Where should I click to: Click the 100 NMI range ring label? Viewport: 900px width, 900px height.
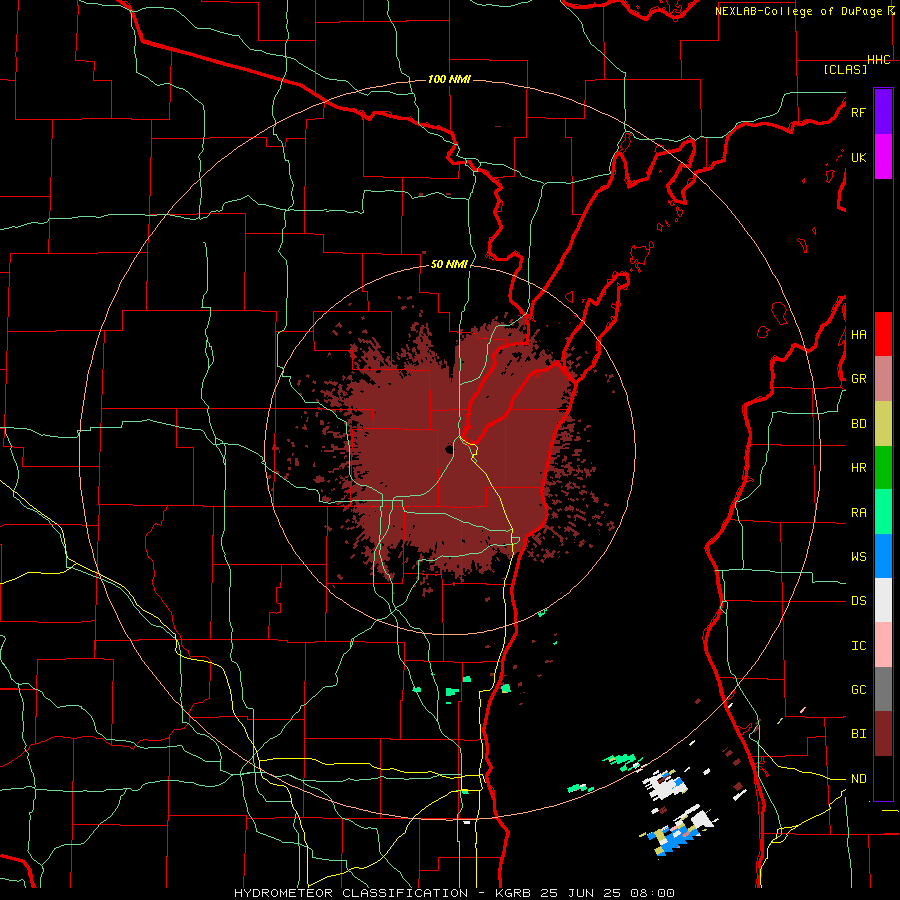coord(449,79)
